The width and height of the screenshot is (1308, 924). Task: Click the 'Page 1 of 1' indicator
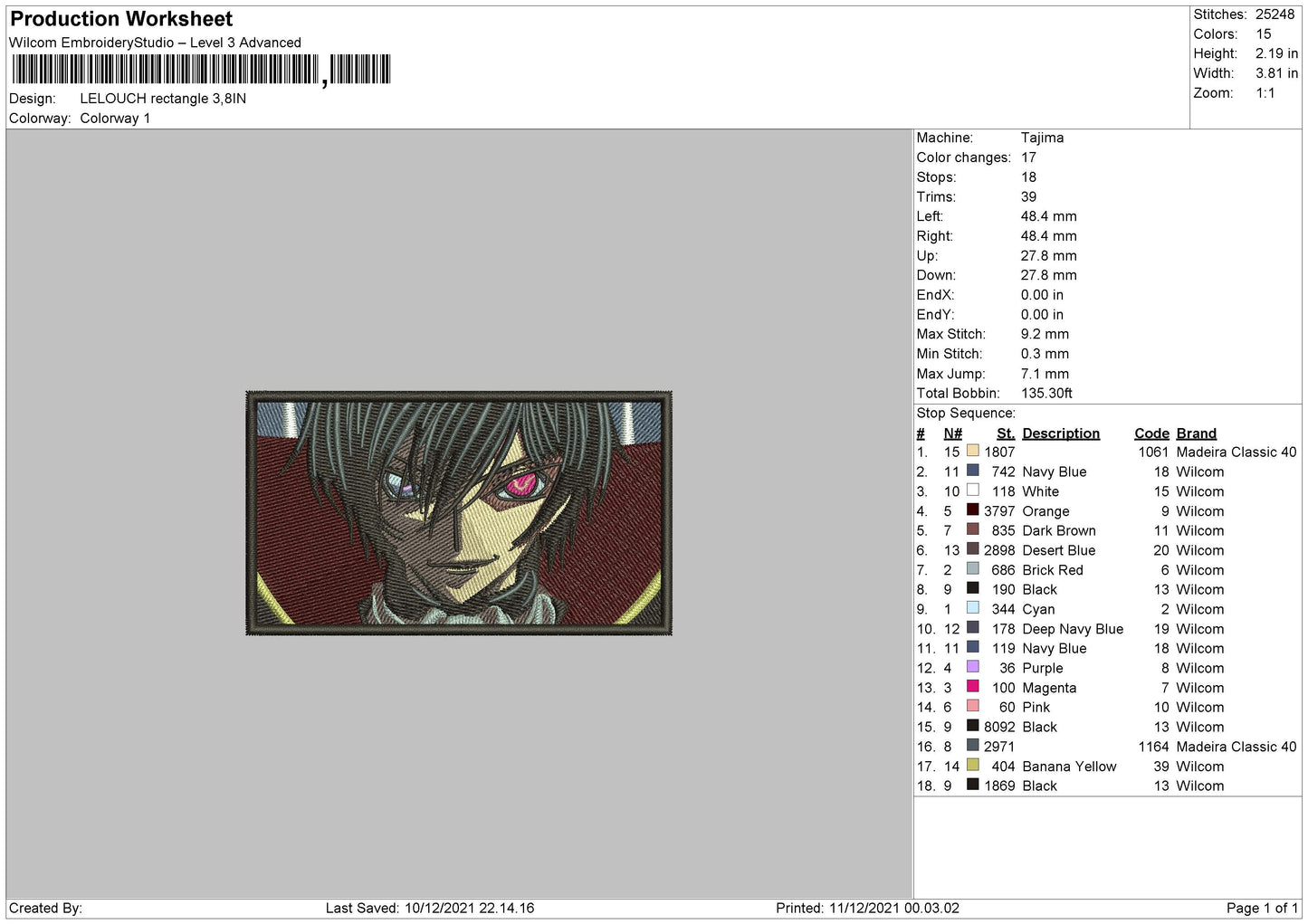click(1263, 908)
